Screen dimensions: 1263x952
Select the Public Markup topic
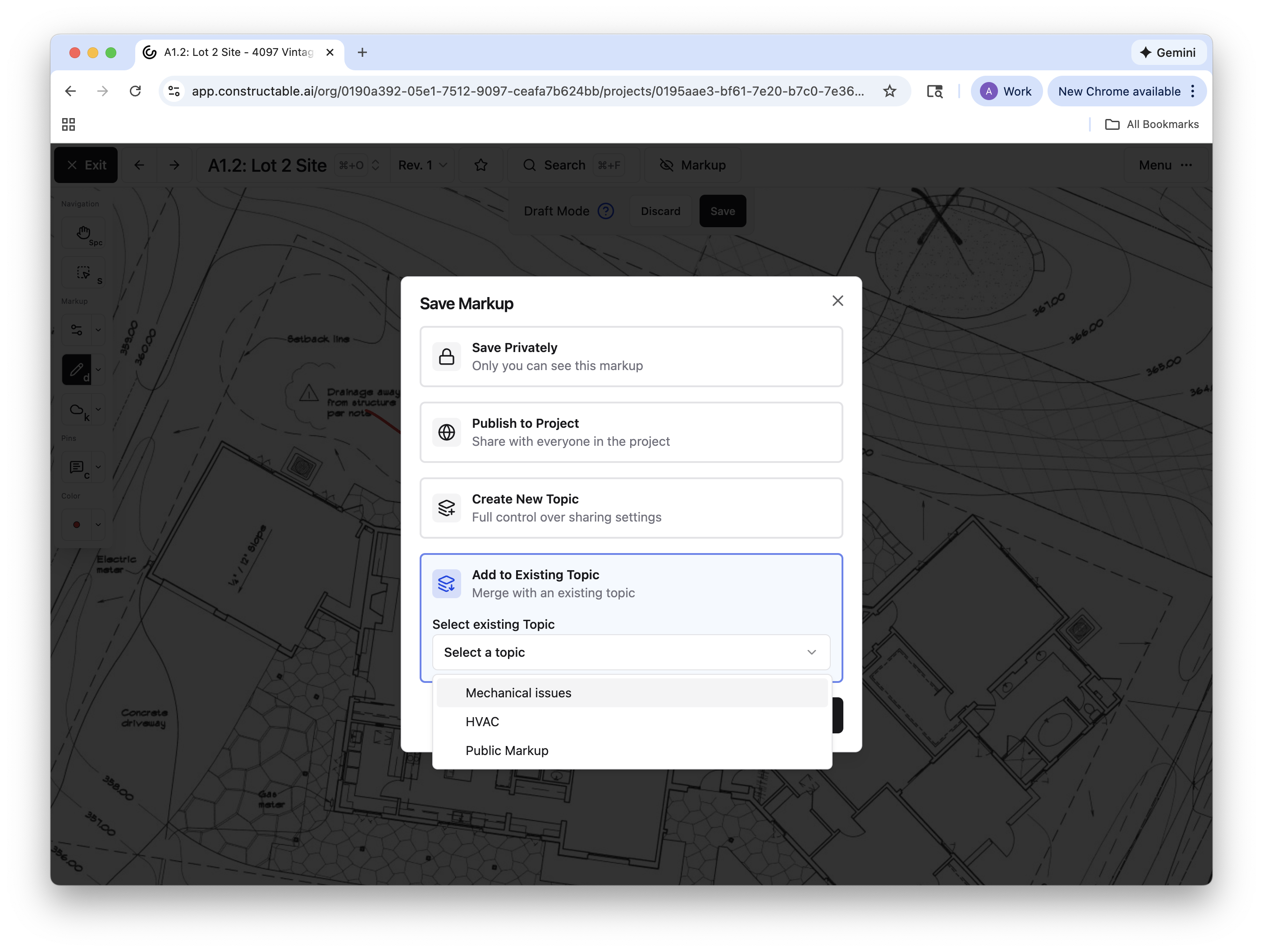632,751
